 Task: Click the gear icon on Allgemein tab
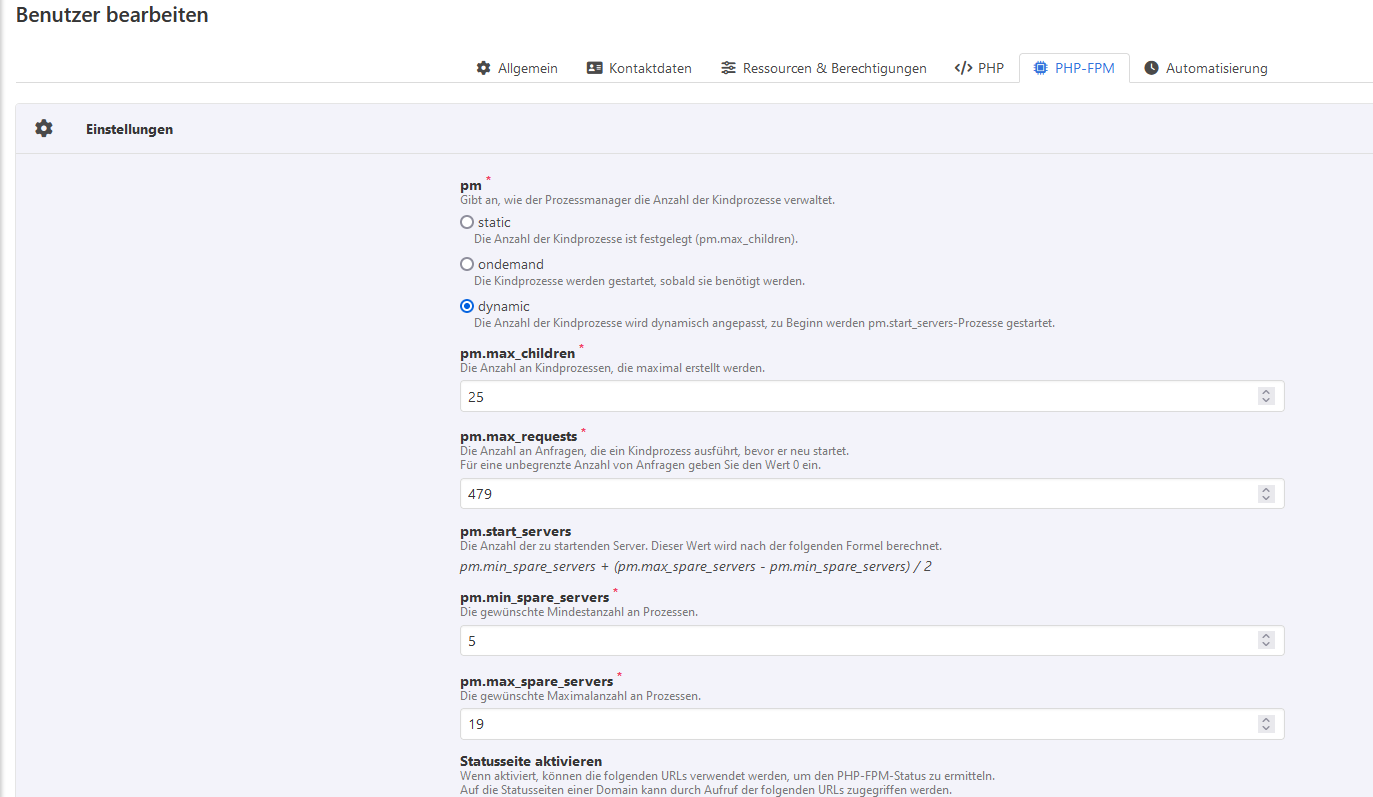point(483,68)
